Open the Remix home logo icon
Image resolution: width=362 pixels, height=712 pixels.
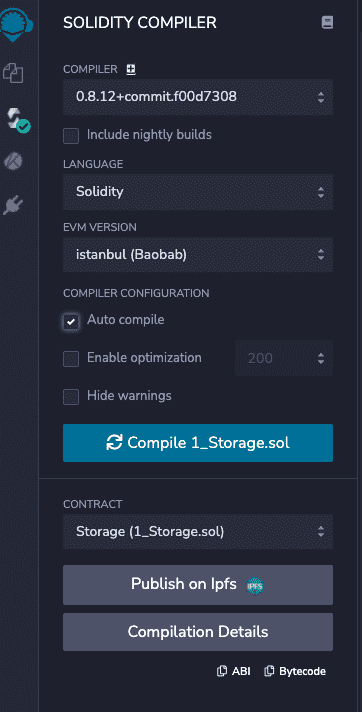(16, 25)
